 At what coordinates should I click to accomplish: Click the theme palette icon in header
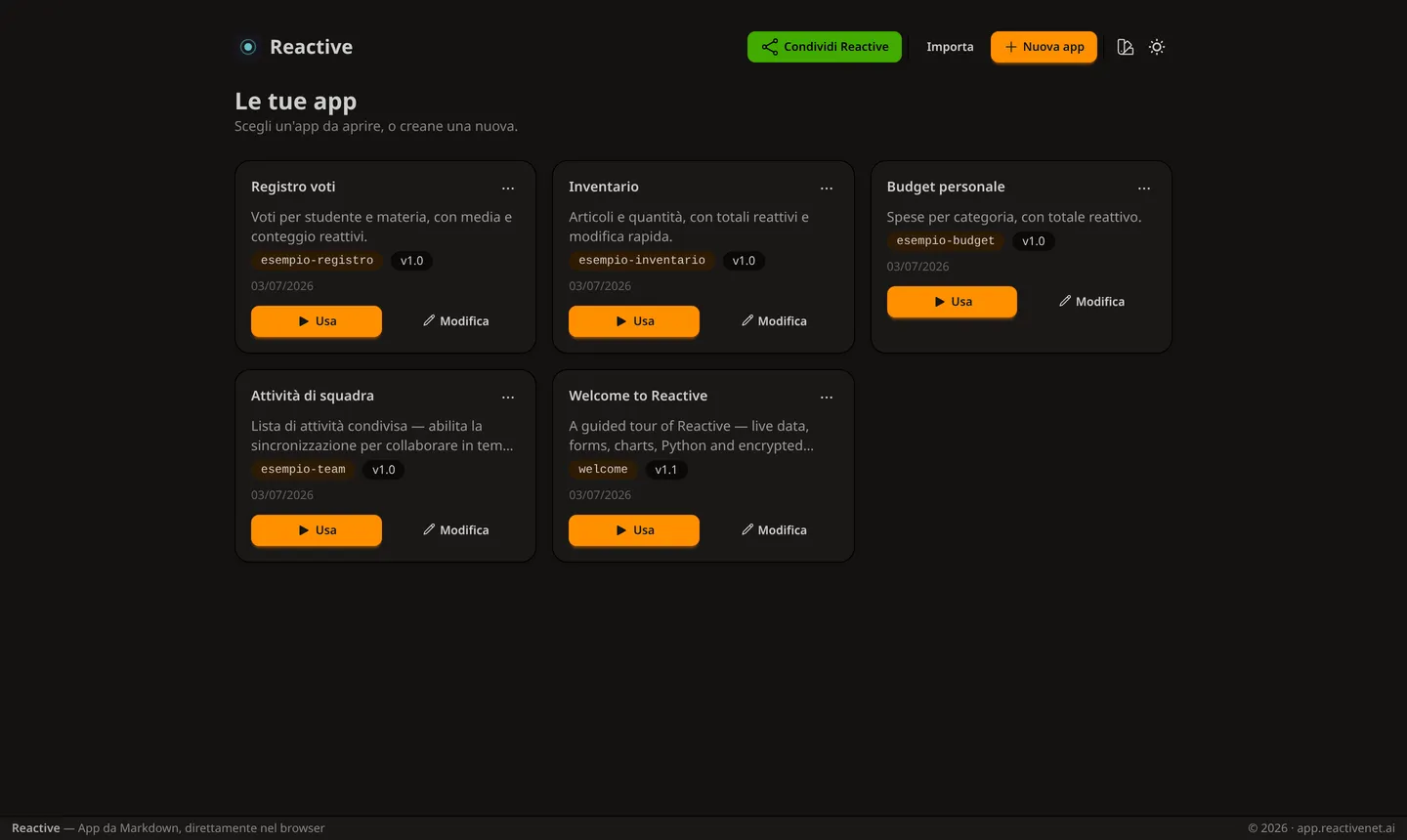(x=1126, y=47)
